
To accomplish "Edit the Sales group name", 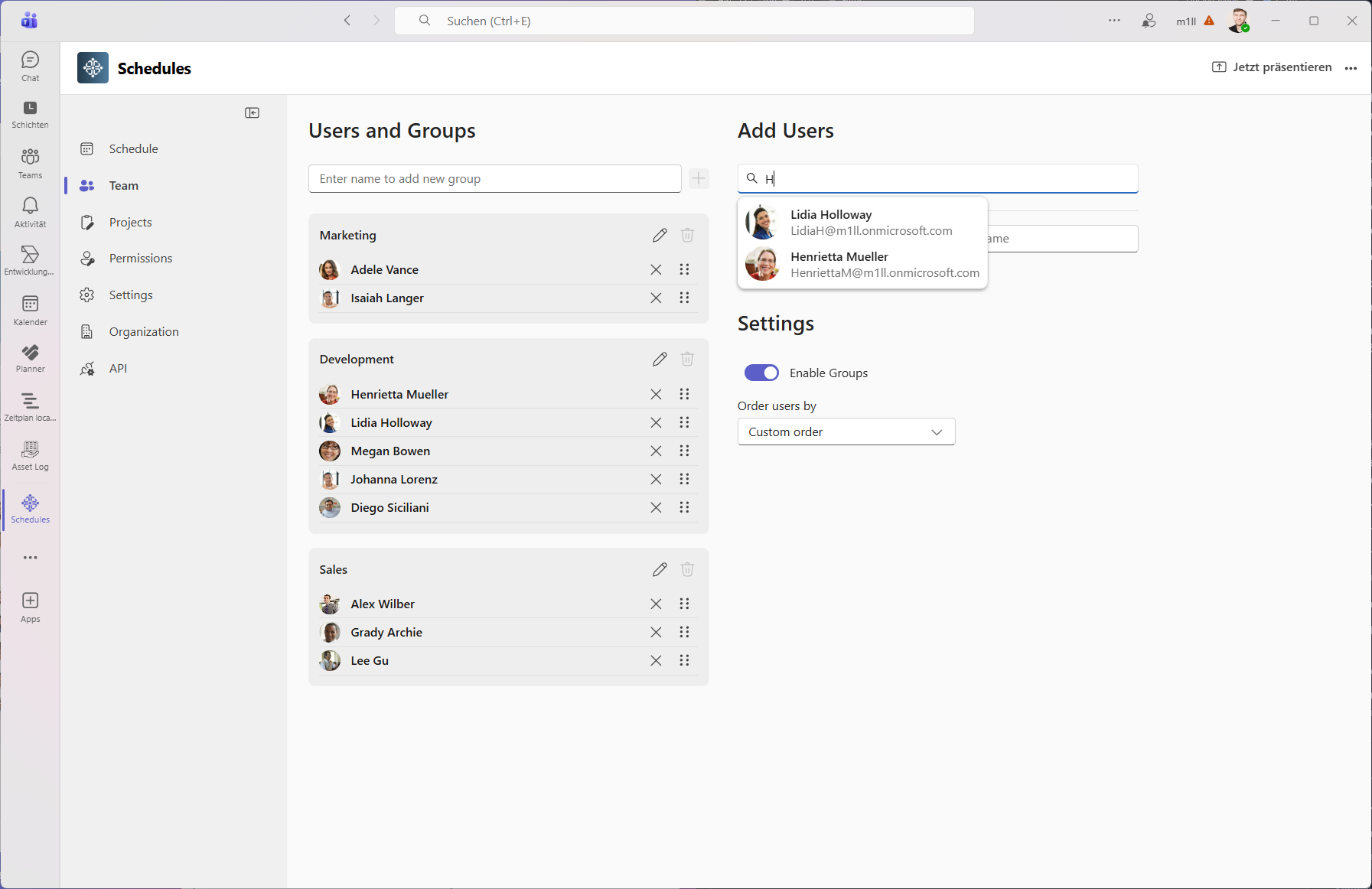I will tap(660, 570).
